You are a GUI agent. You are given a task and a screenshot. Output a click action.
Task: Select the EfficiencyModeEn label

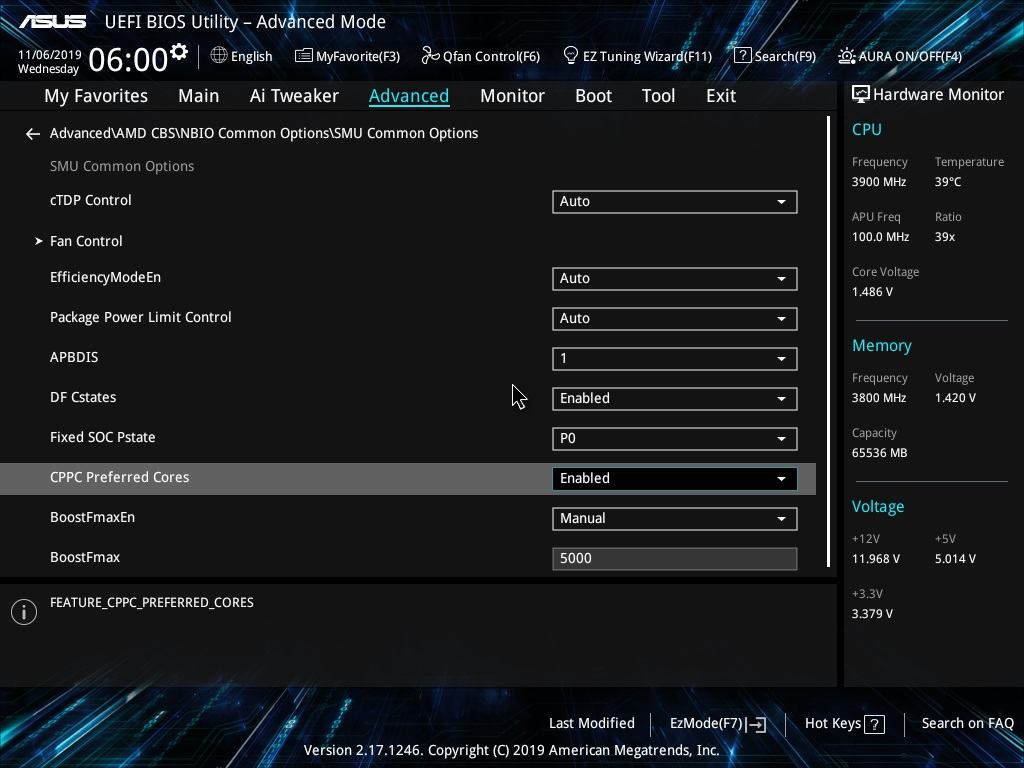105,278
